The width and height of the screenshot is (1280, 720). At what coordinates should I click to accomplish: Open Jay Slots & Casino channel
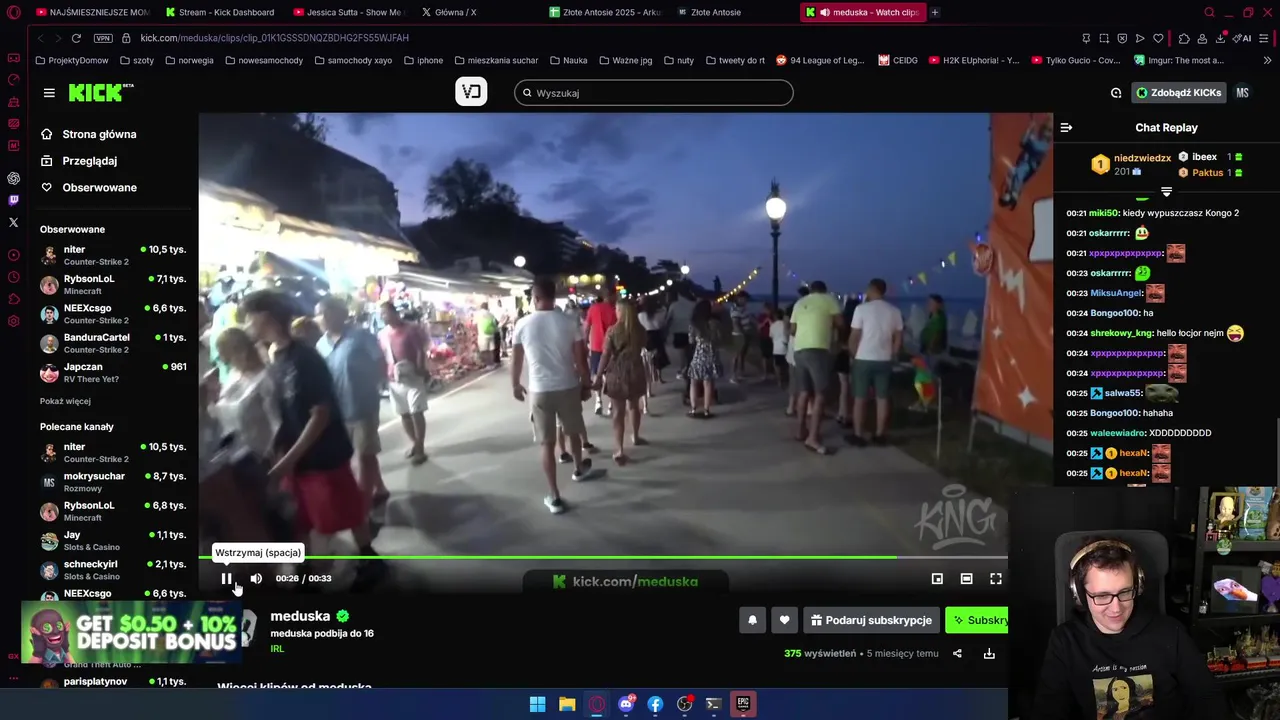click(113, 540)
